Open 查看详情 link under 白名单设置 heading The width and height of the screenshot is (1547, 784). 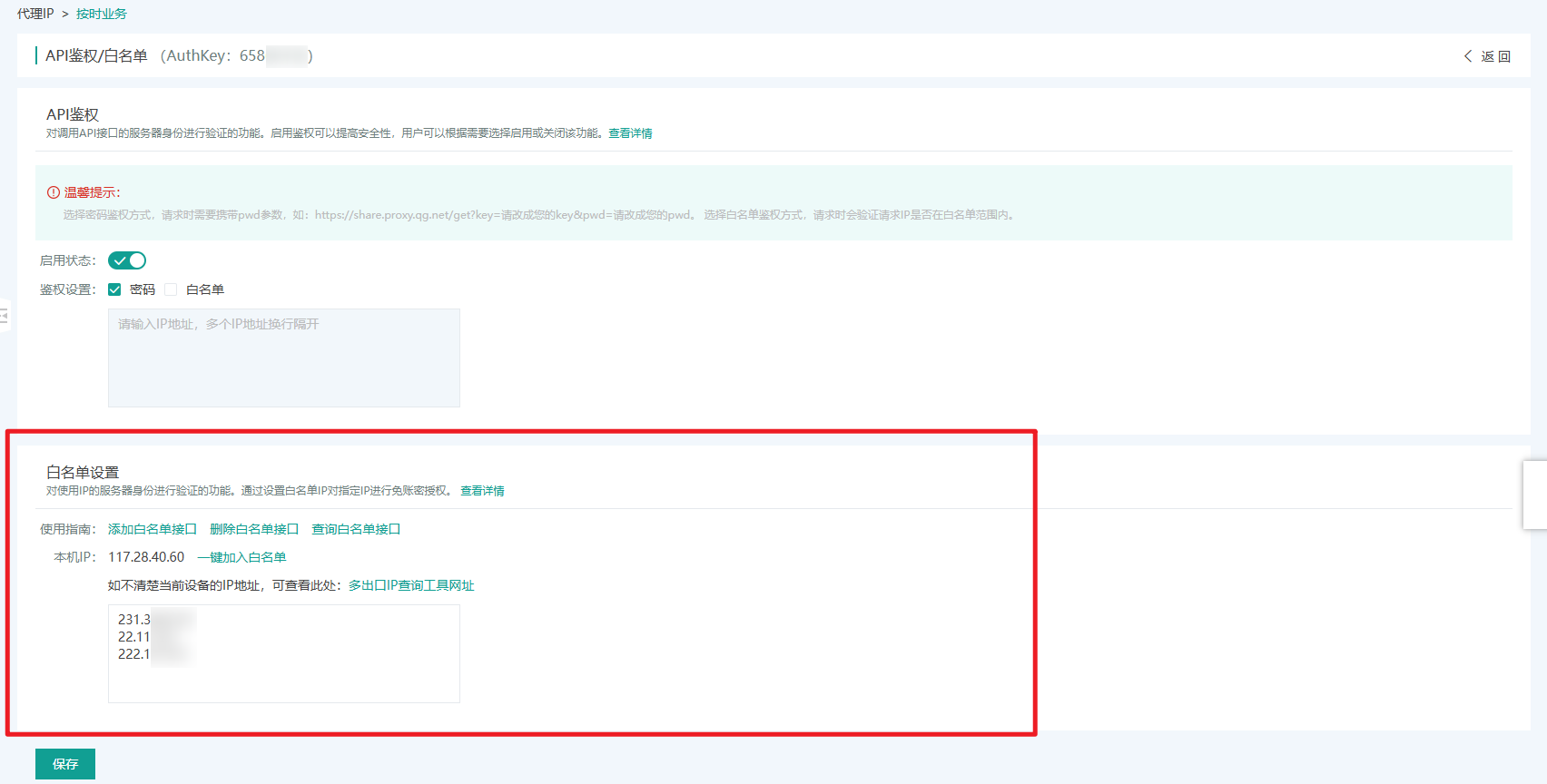pos(482,491)
